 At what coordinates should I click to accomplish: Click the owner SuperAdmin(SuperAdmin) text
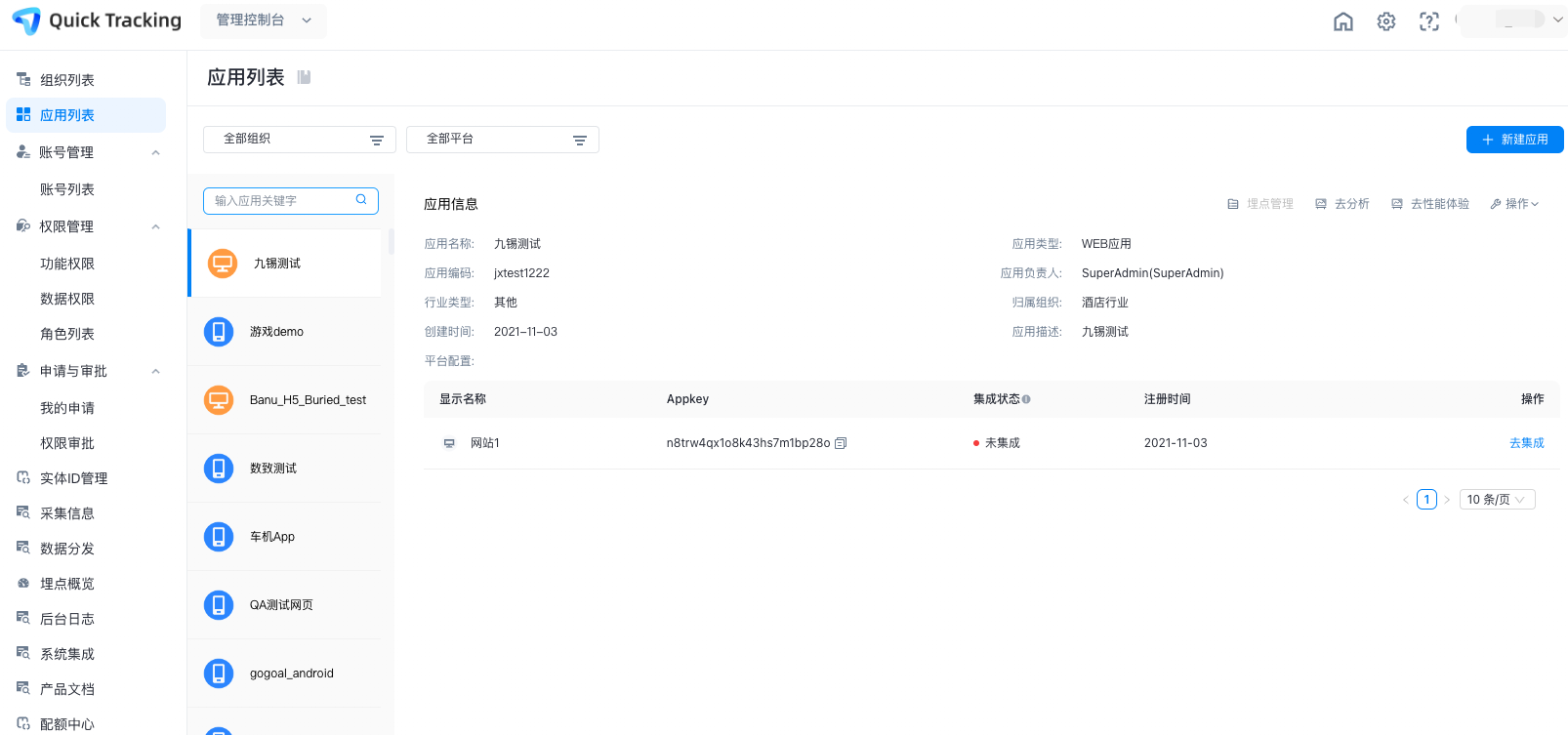[1153, 273]
